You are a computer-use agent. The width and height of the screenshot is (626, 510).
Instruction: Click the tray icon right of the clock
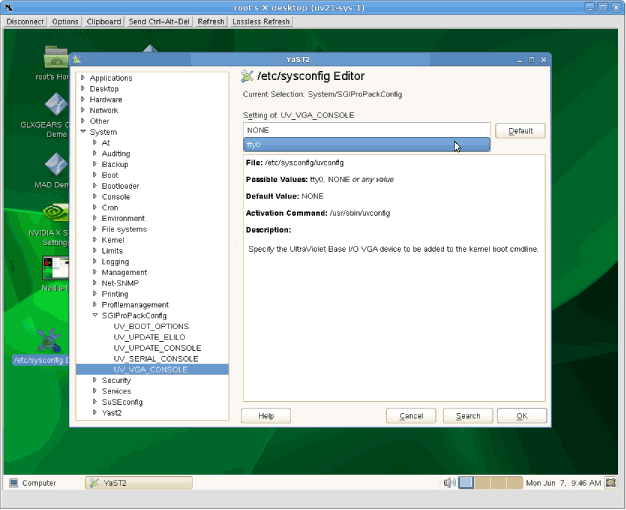[x=610, y=483]
